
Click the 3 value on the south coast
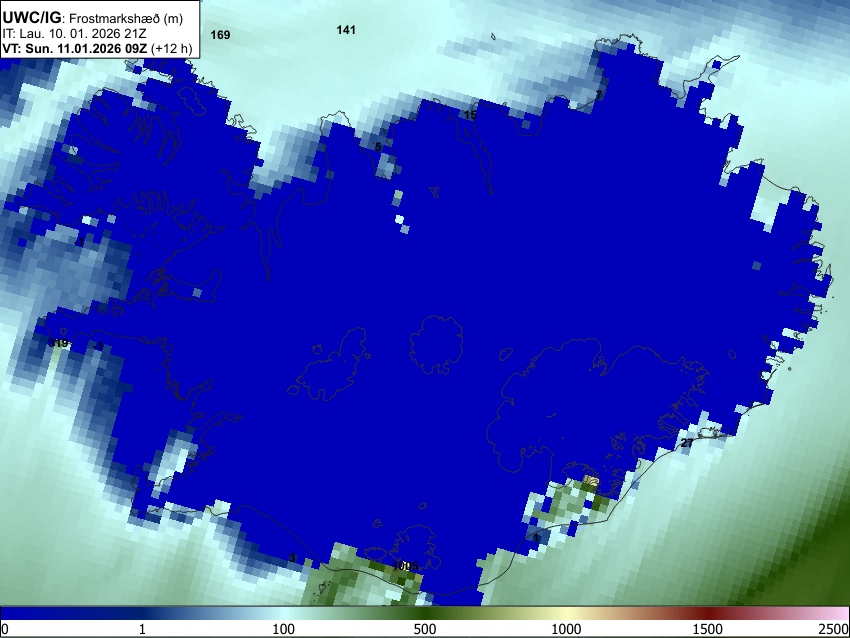pyautogui.click(x=292, y=558)
